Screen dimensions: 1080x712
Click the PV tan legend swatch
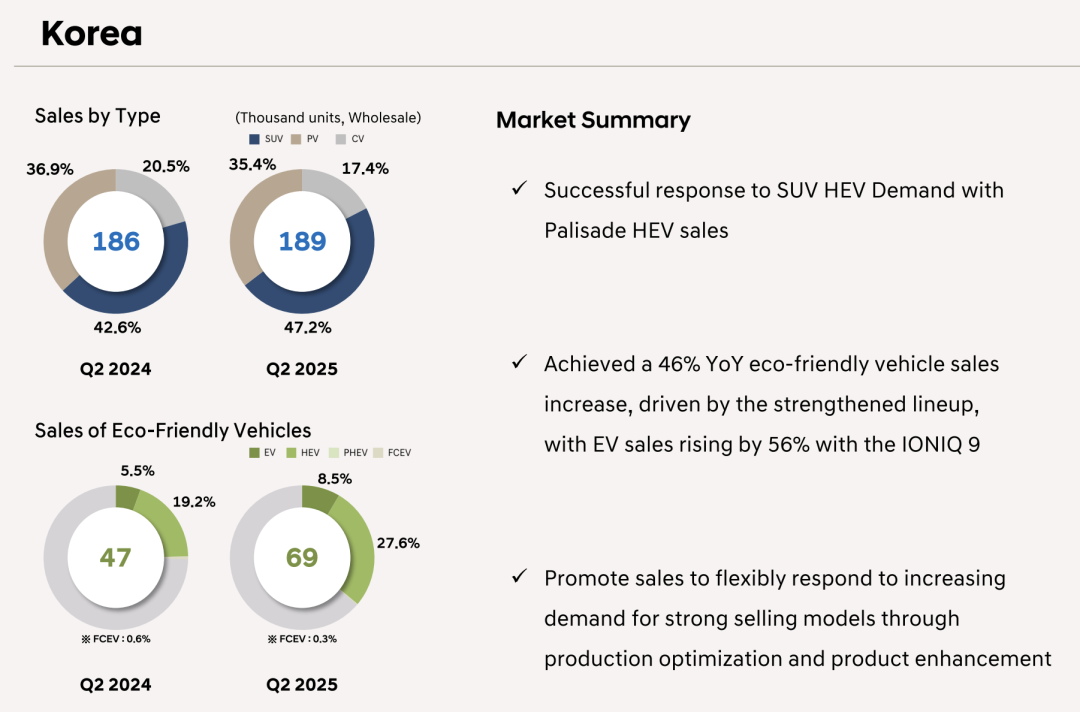click(x=298, y=139)
